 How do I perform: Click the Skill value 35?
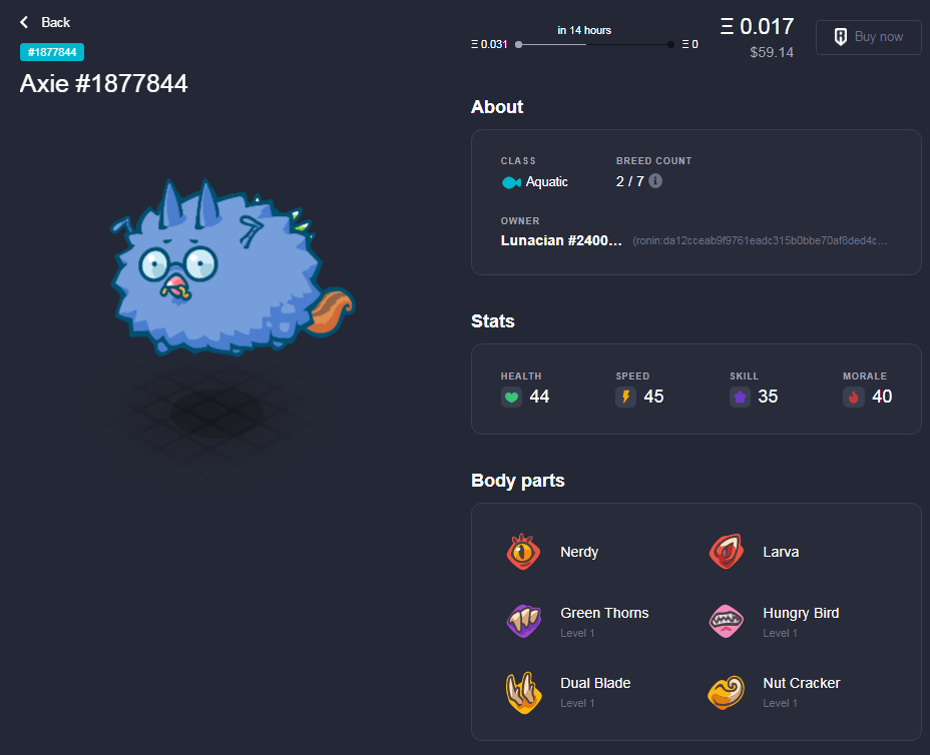point(768,397)
